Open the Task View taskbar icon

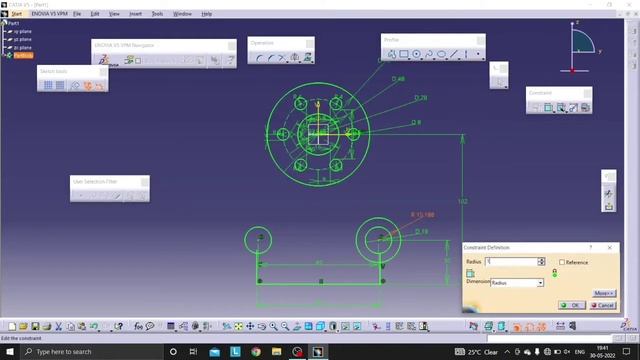pyautogui.click(x=193, y=351)
